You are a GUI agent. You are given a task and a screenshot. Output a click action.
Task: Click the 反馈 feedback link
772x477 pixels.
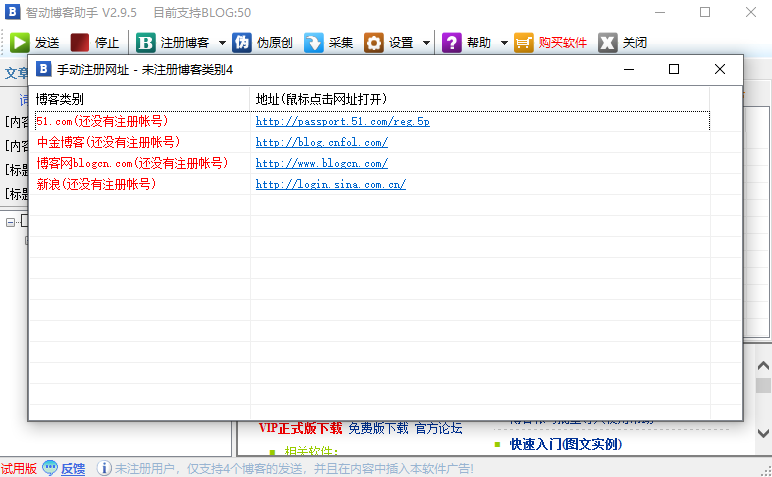(x=73, y=469)
